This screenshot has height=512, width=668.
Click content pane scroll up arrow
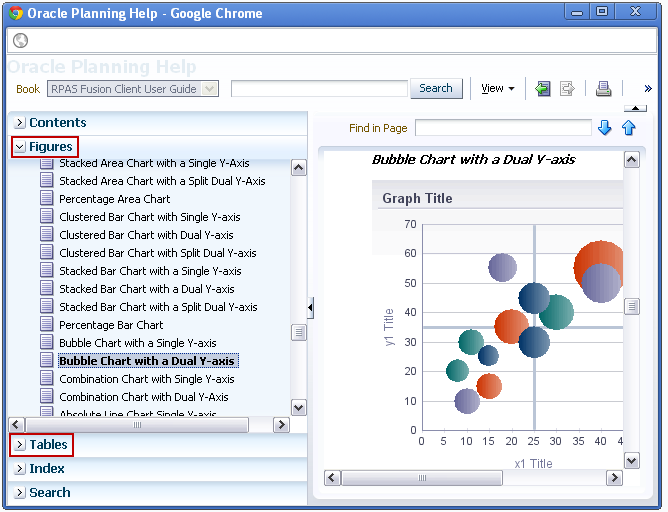[x=631, y=160]
